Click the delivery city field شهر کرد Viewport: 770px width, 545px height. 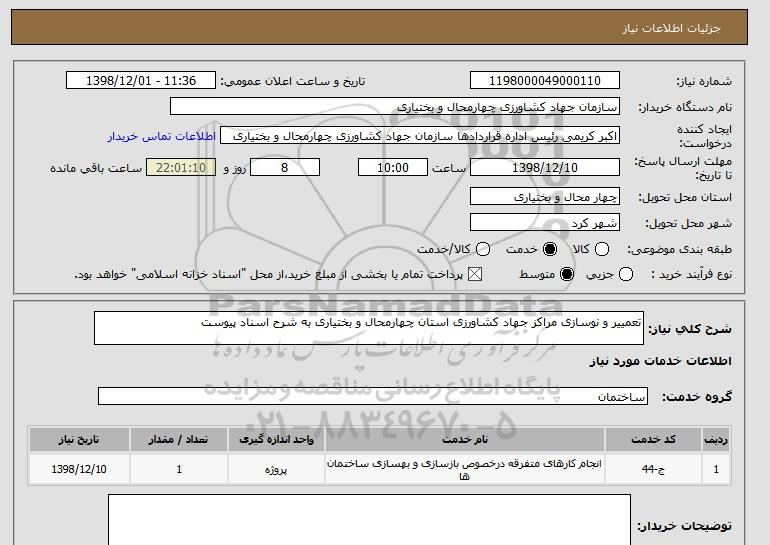[x=545, y=222]
